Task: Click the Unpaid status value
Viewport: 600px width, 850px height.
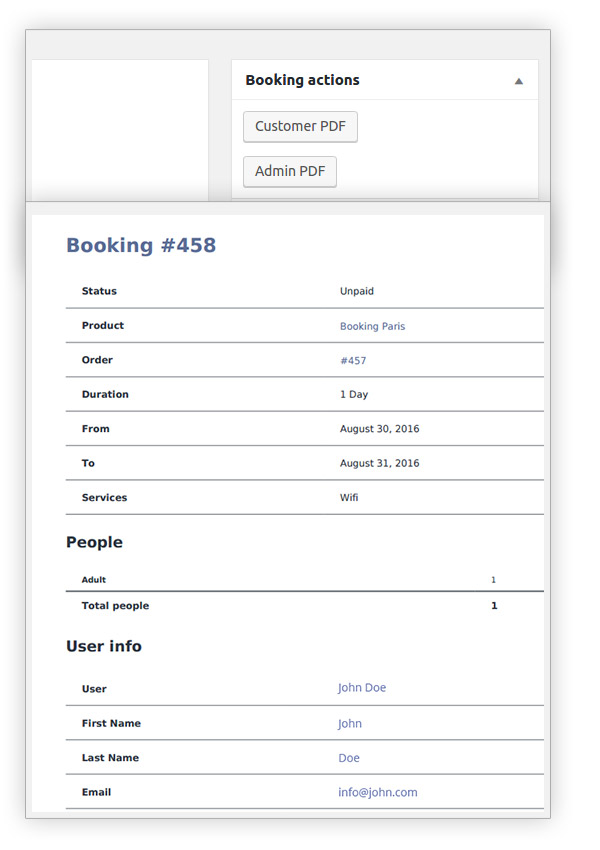Action: 357,291
